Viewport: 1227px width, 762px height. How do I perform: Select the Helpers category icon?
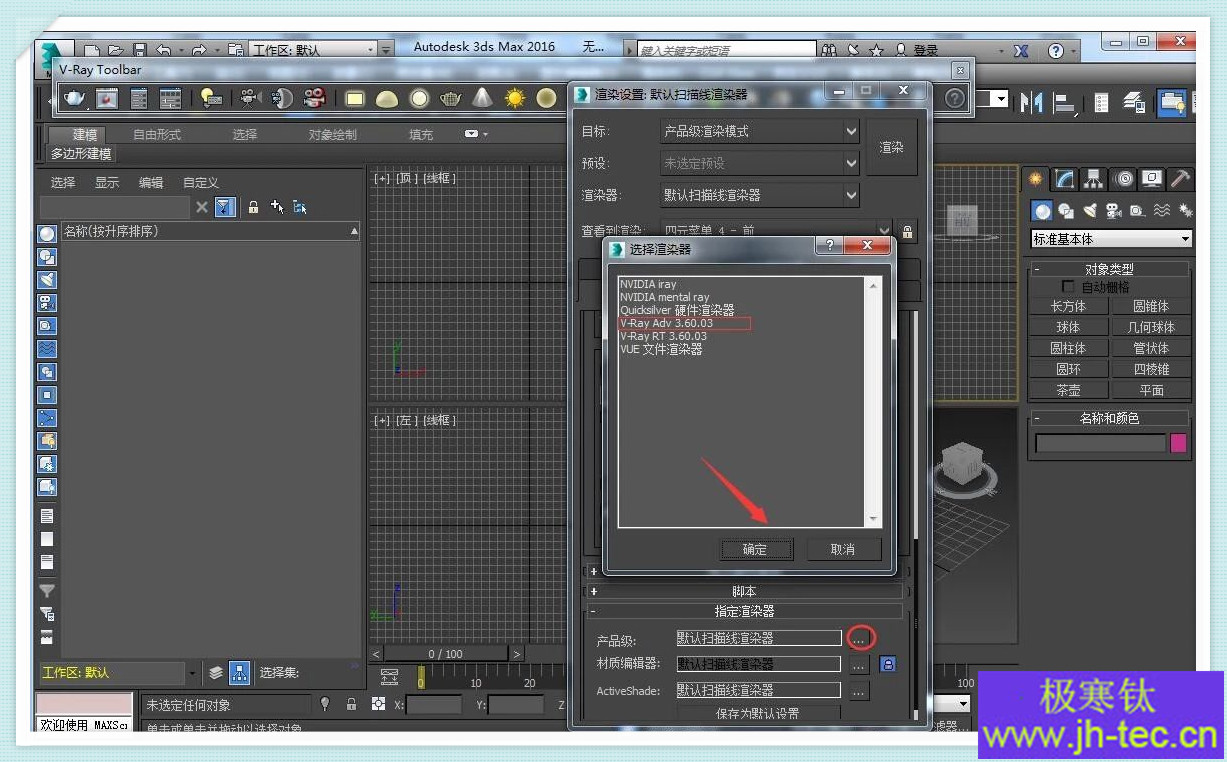click(x=1138, y=210)
